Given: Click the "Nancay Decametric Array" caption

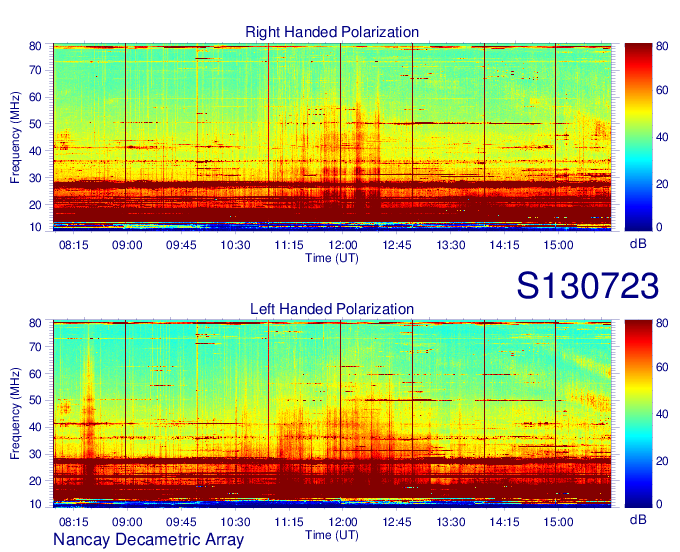Looking at the screenshot, I should [148, 539].
